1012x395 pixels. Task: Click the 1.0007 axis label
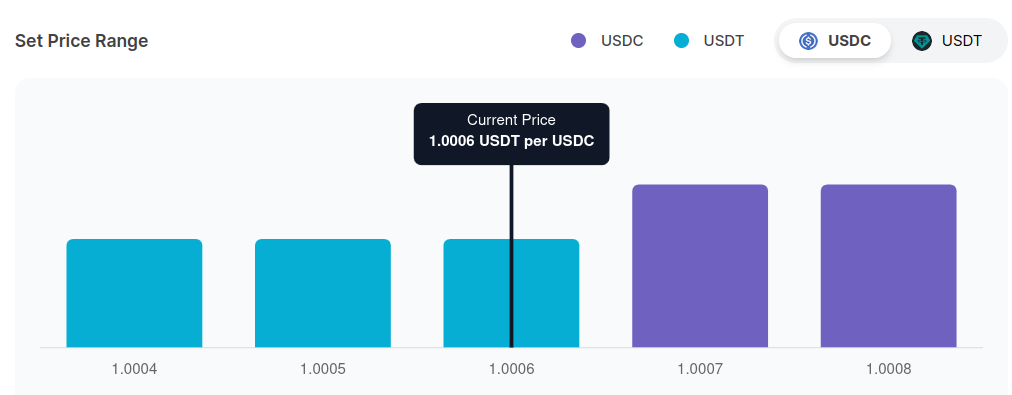700,369
